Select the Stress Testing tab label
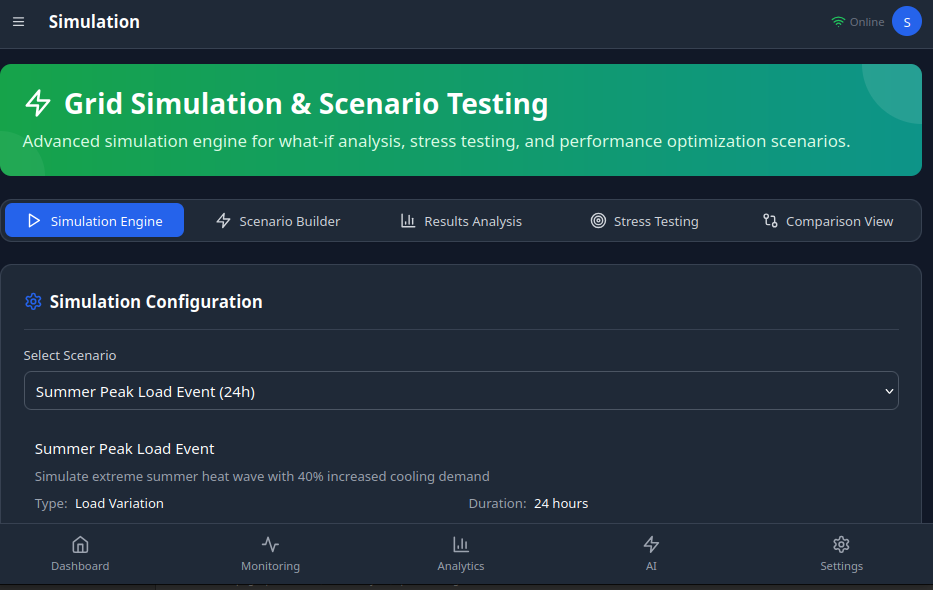This screenshot has height=590, width=933. 656,221
